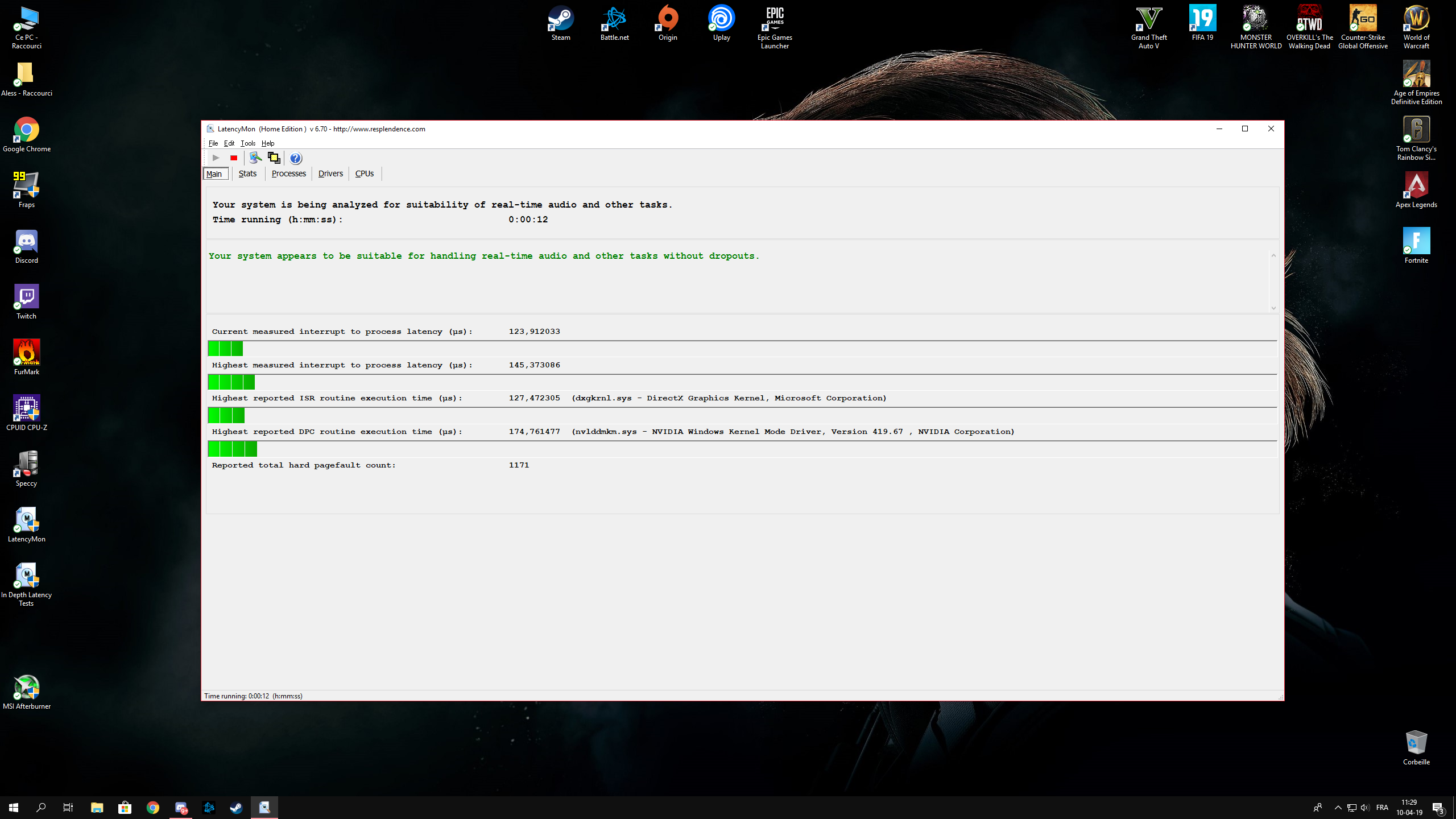The width and height of the screenshot is (1456, 819).
Task: Switch to the Stats tab
Action: [x=247, y=173]
